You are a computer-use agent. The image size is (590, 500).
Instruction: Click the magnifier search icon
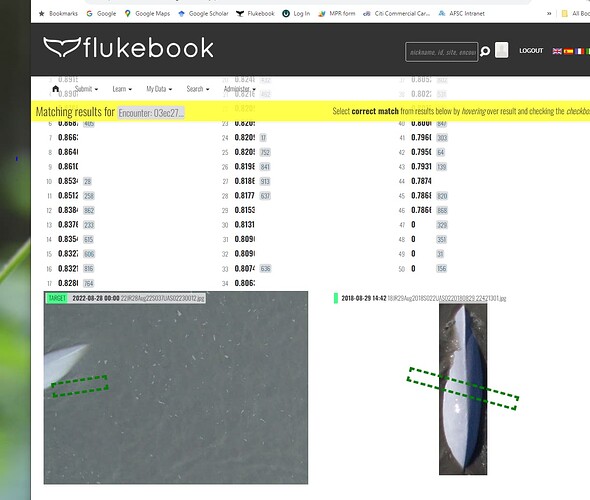[485, 51]
